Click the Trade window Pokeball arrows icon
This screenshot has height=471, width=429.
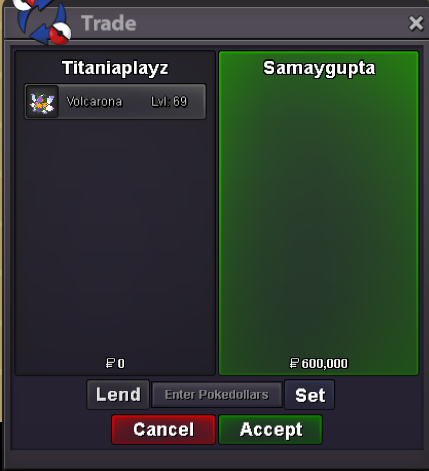[43, 22]
